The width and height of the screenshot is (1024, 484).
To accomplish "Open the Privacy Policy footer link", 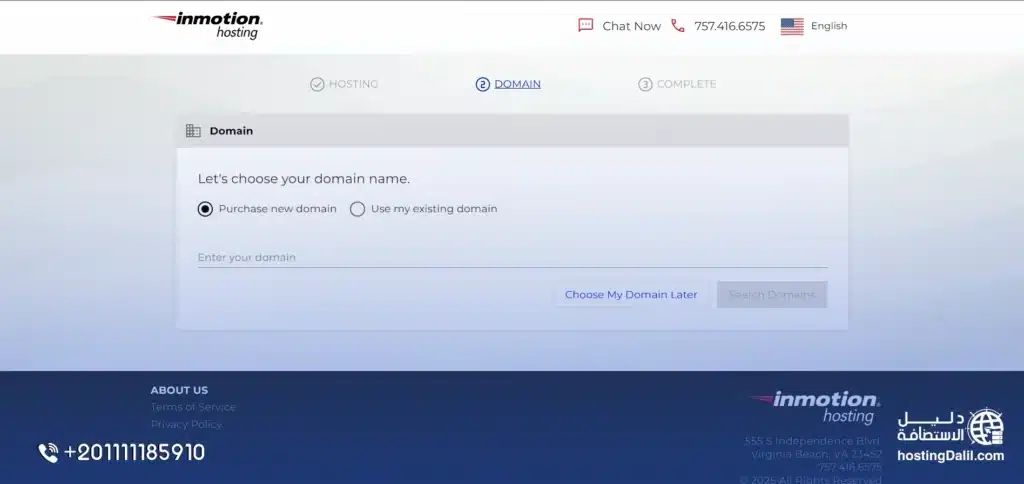I will [186, 424].
